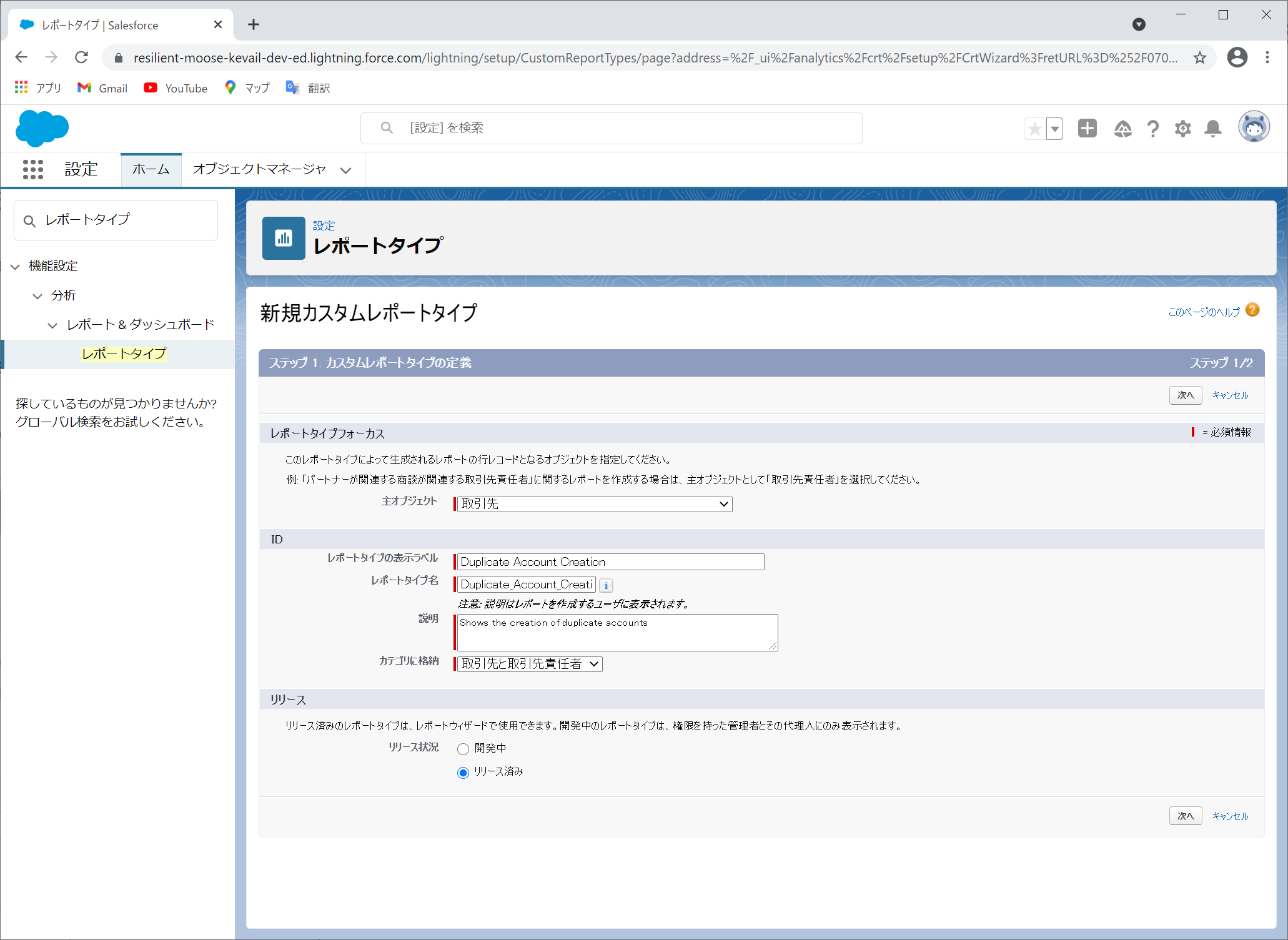
Task: Open the Trailhead guidance icon
Action: pos(1122,129)
